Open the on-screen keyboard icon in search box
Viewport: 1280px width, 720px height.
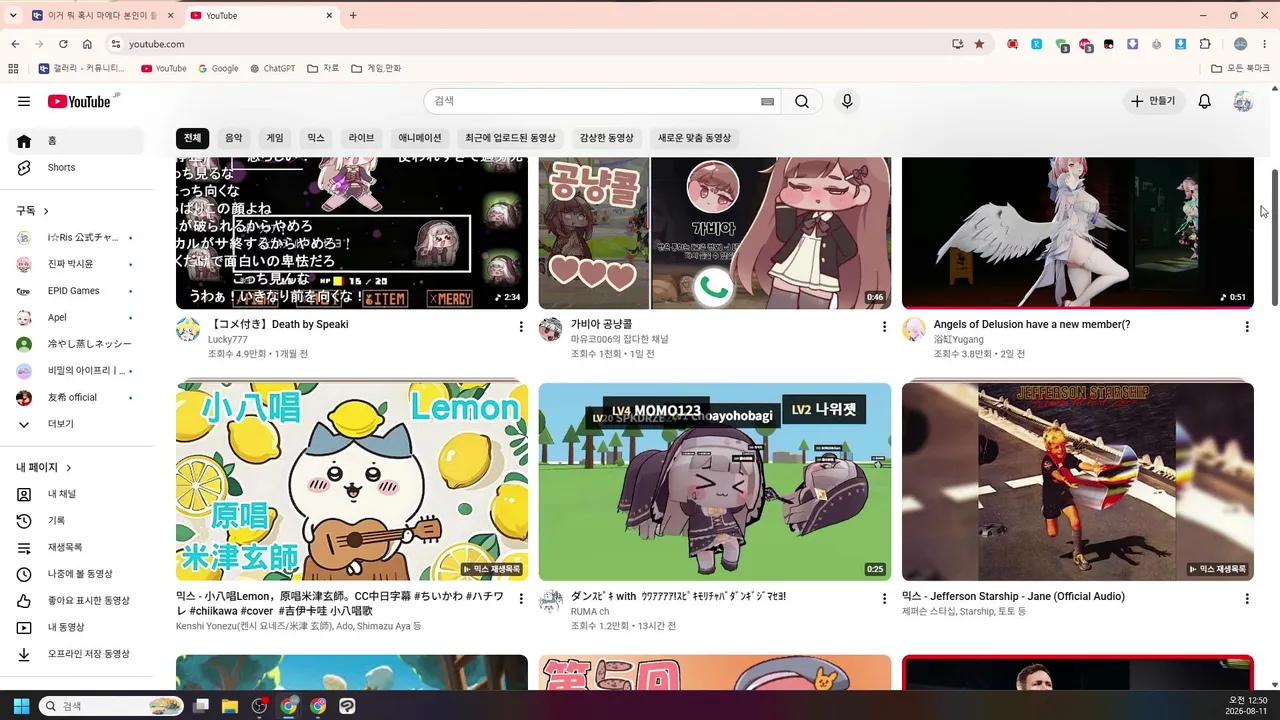(767, 101)
